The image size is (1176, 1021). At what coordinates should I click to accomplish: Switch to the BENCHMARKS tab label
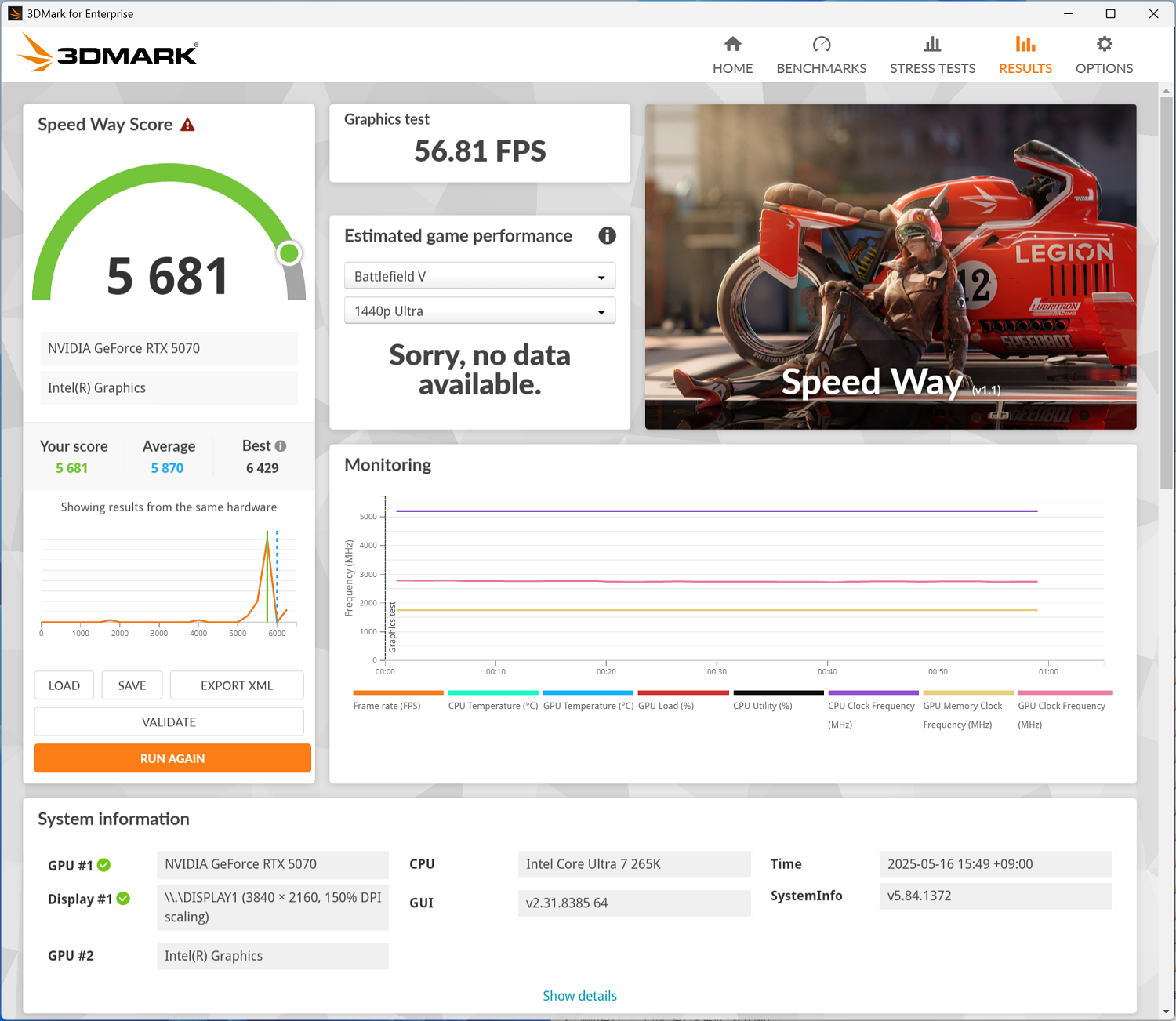pyautogui.click(x=821, y=68)
